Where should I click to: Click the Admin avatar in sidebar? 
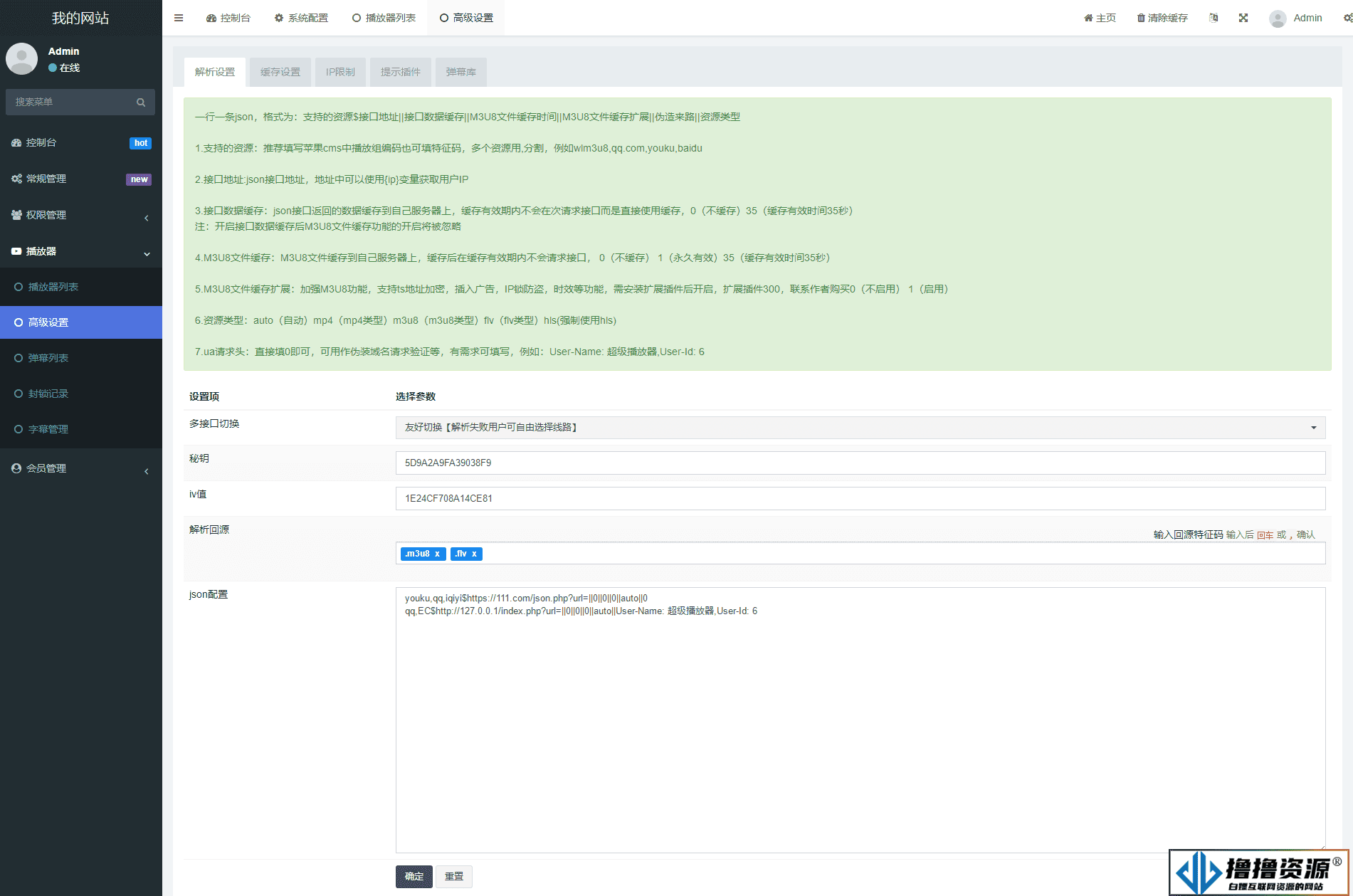coord(22,58)
